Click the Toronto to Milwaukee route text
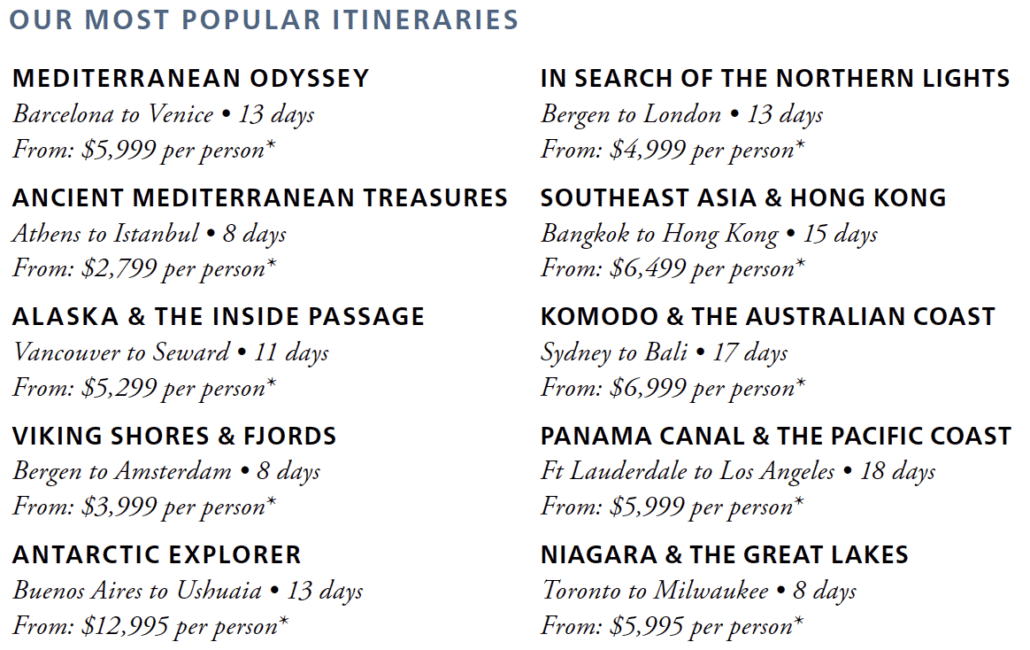1030x650 pixels. coord(655,591)
